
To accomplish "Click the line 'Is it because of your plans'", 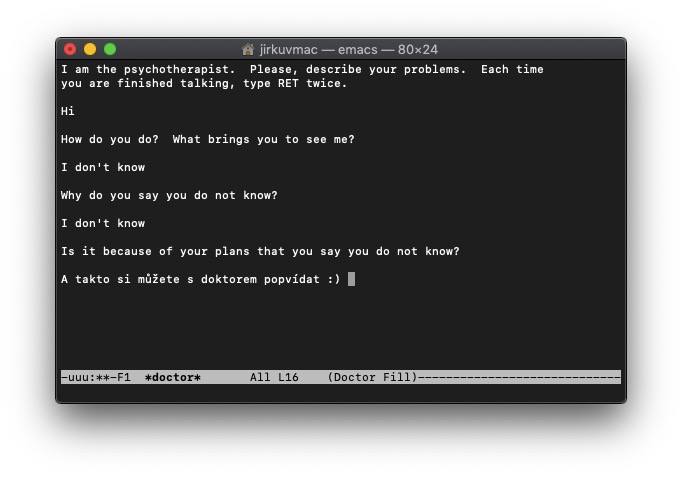I will pos(260,251).
